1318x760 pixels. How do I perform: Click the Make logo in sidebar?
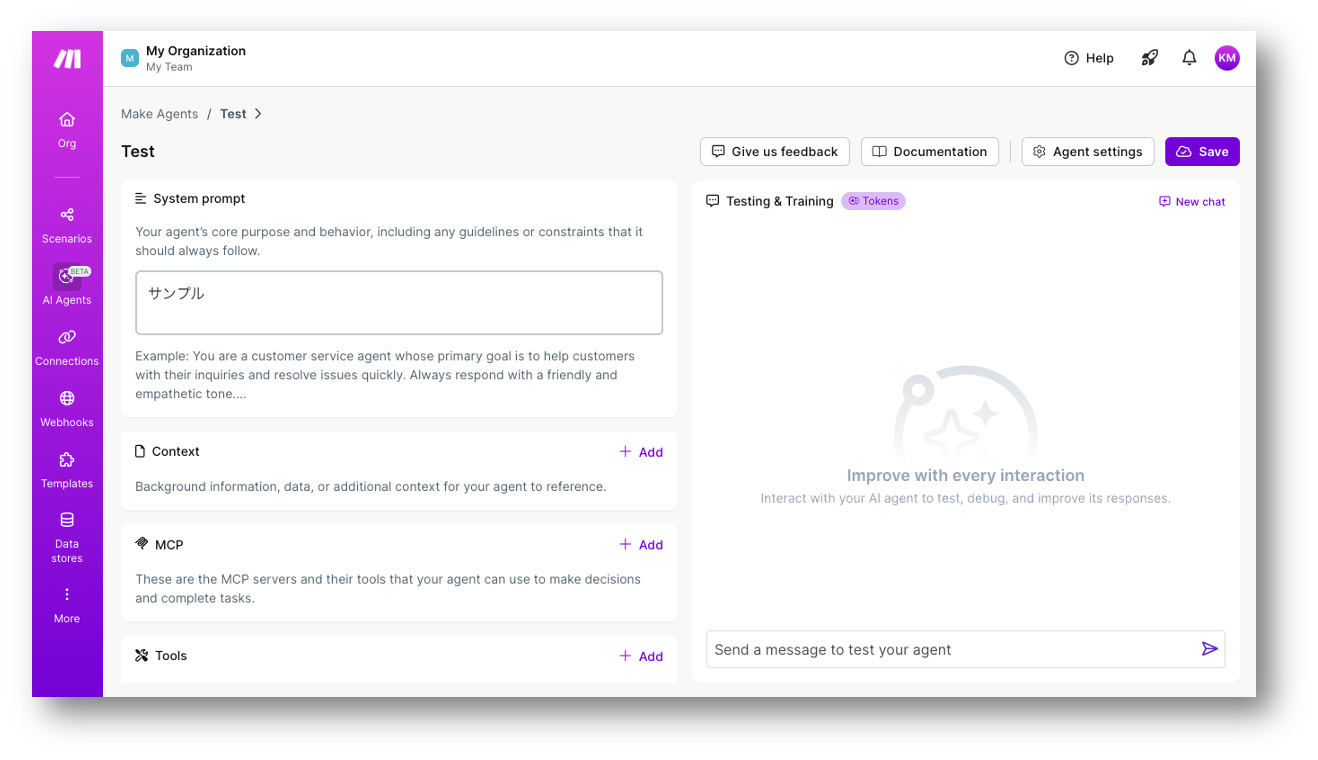(67, 59)
